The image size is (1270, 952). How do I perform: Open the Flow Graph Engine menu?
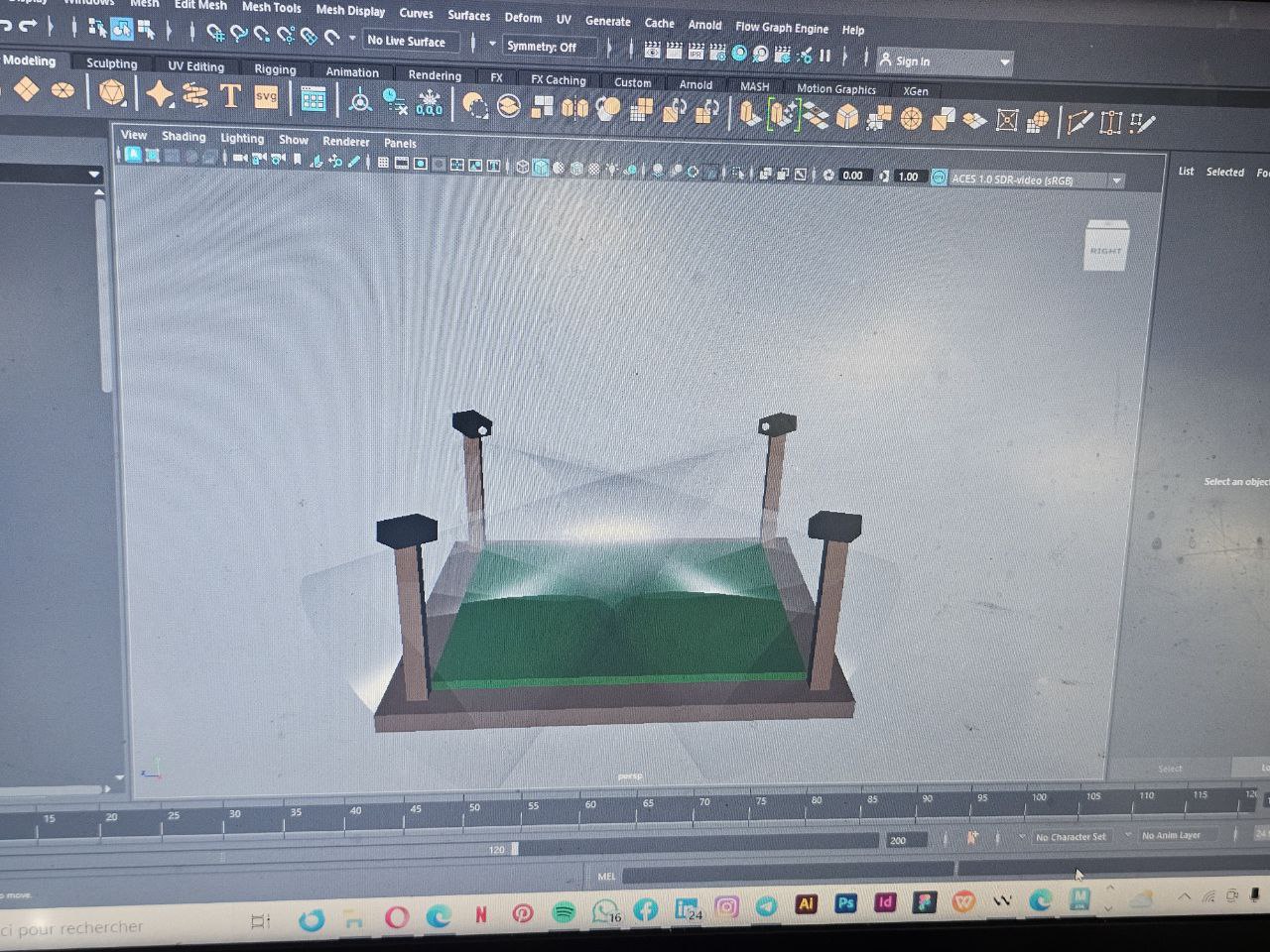point(782,27)
